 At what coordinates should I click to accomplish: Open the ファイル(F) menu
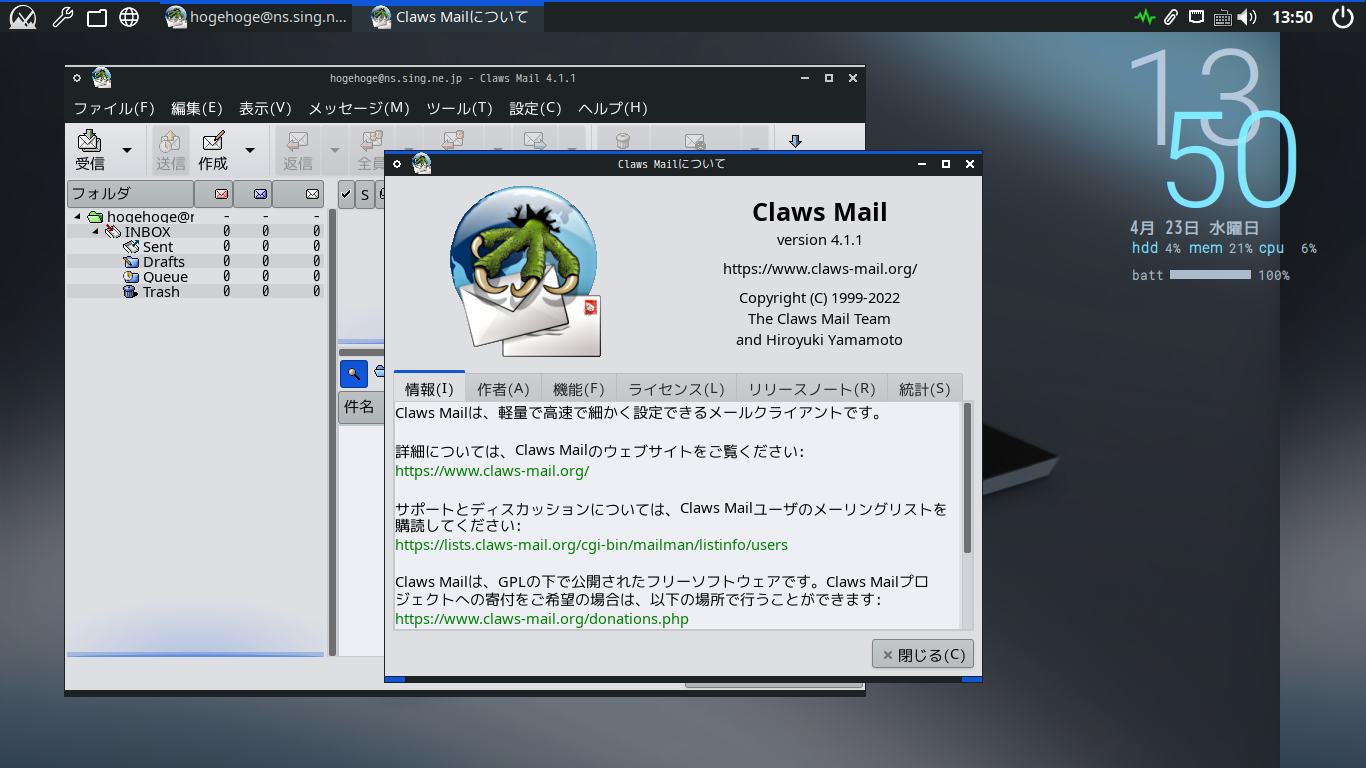coord(114,108)
